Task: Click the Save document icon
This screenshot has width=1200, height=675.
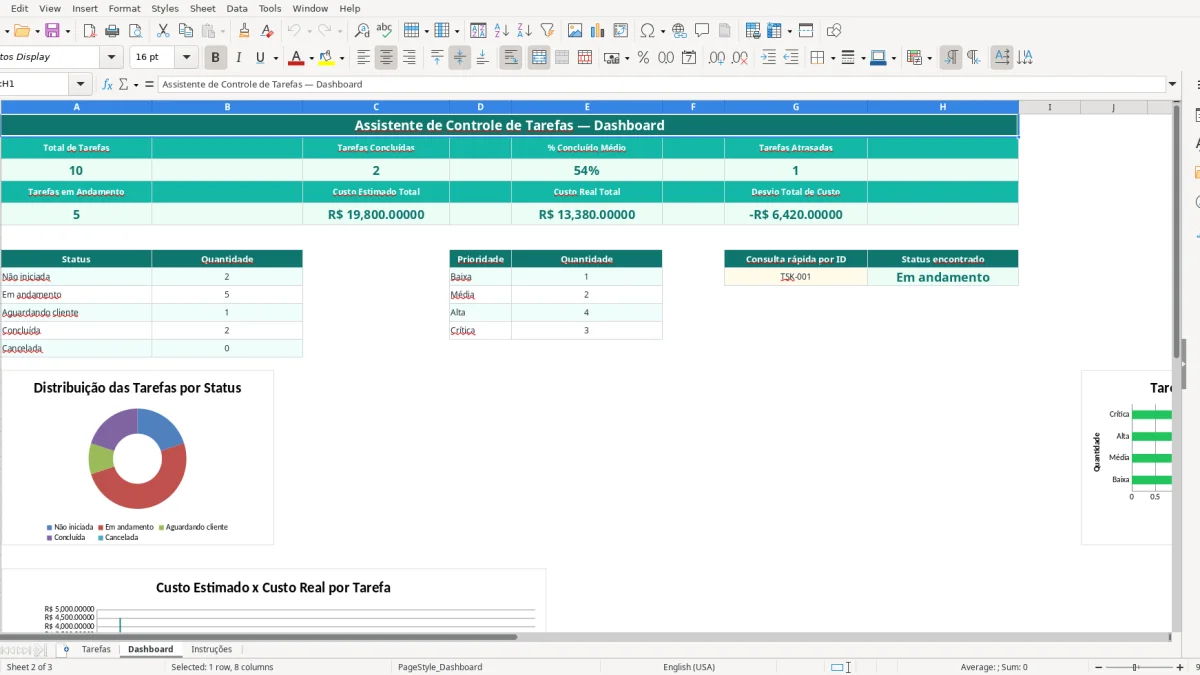Action: pyautogui.click(x=52, y=31)
